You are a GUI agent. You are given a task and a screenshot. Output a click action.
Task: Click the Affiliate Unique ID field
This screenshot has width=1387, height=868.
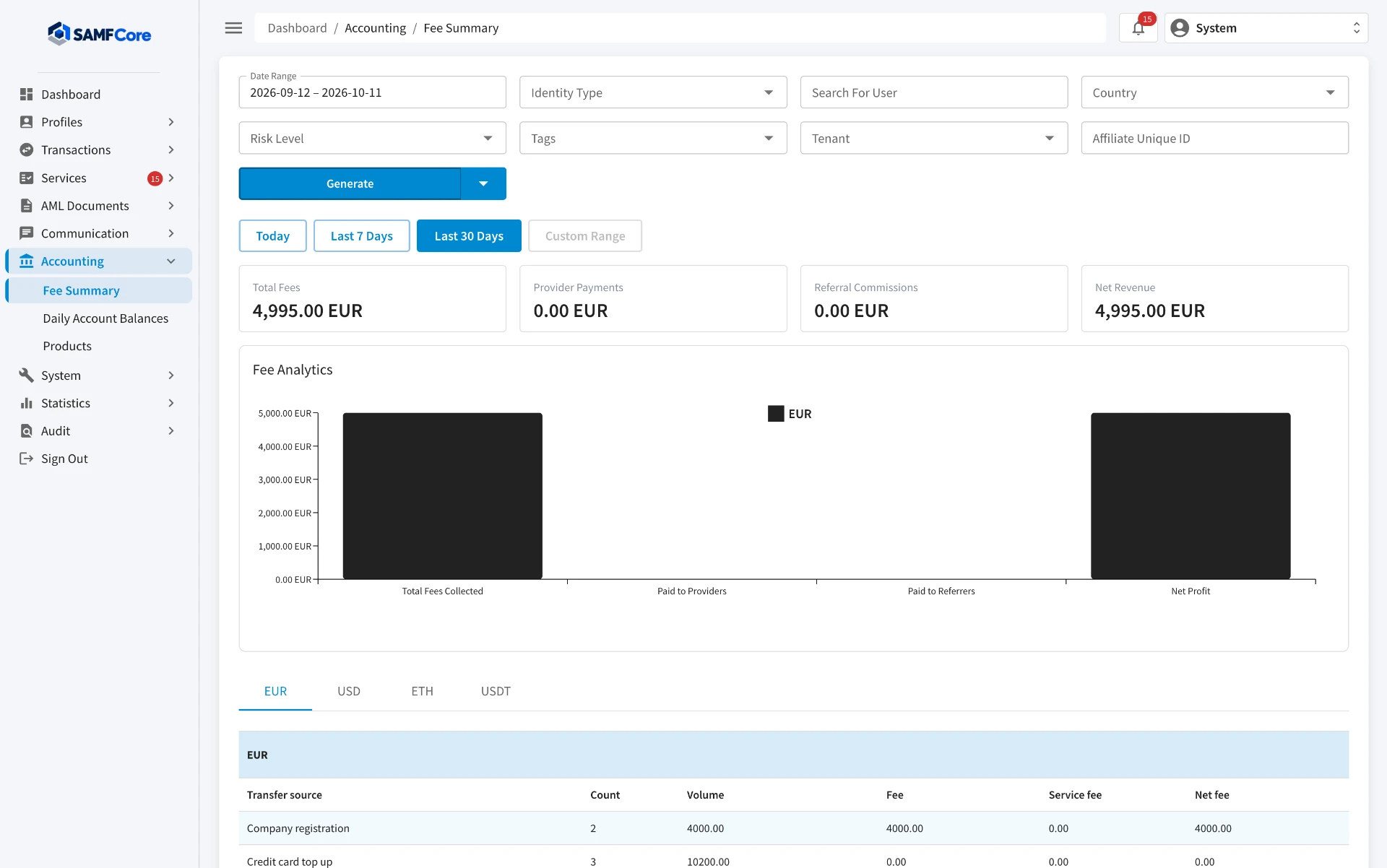pos(1214,138)
